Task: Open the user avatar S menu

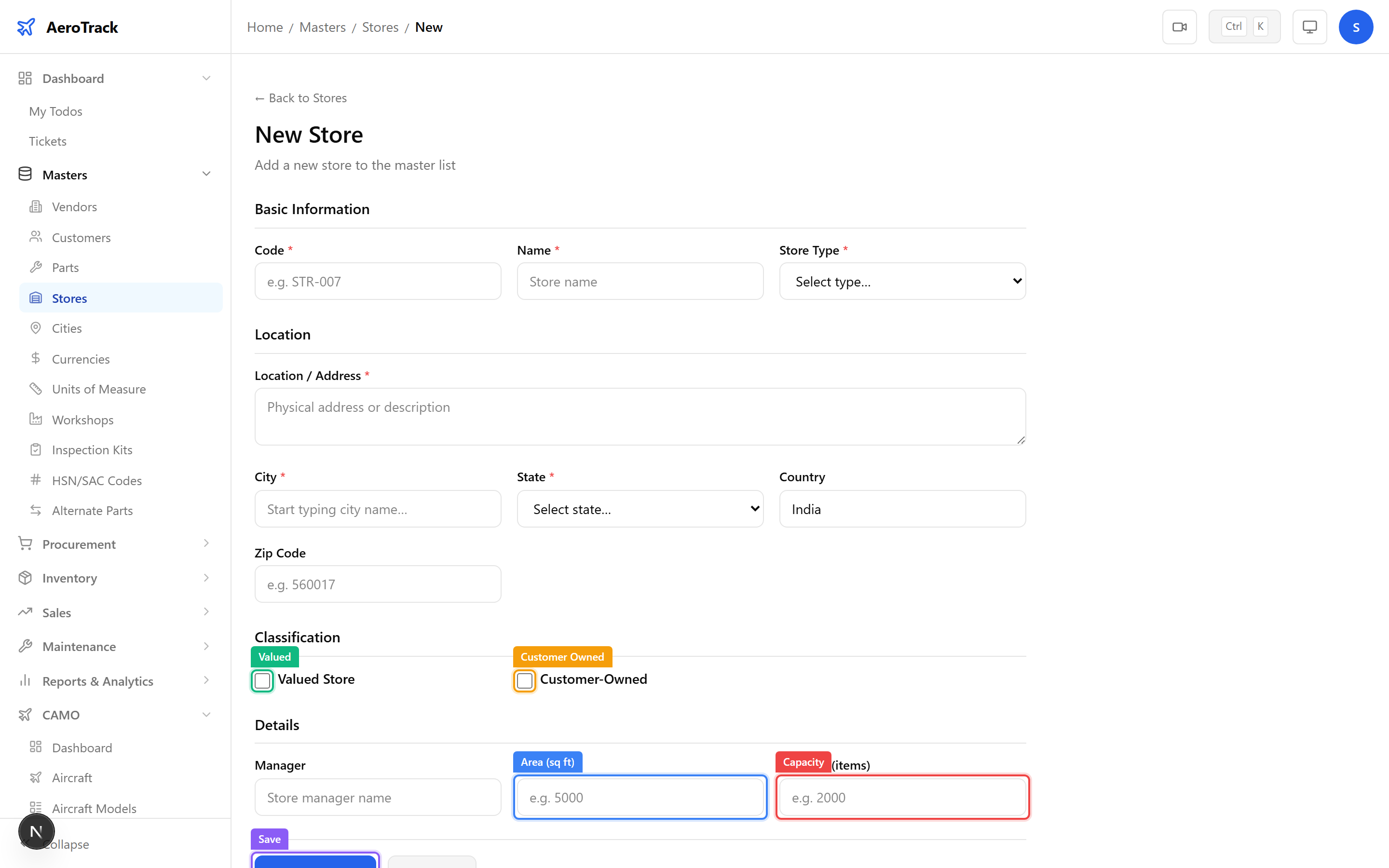Action: point(1356,27)
